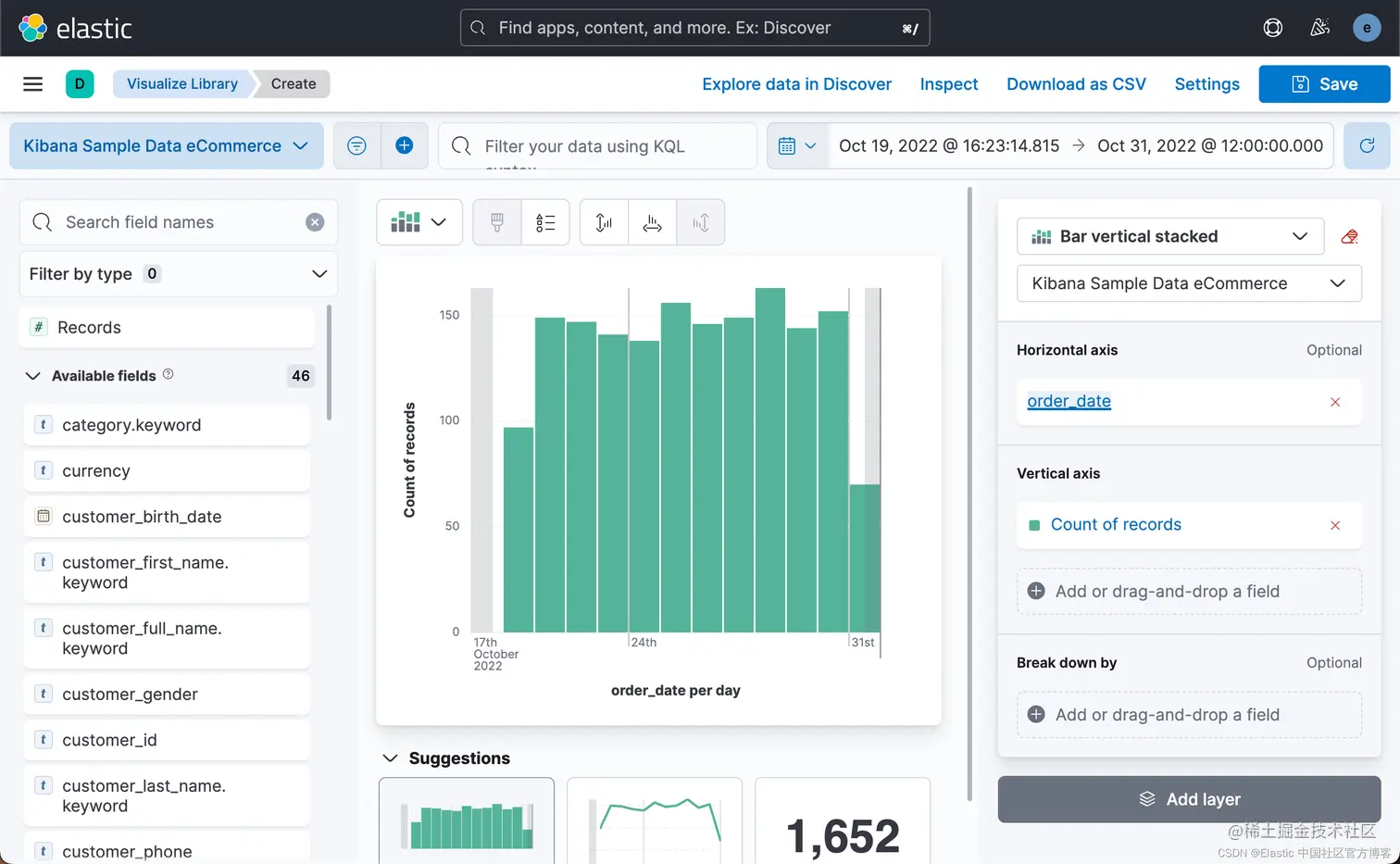1400x864 pixels.
Task: Remove Count of records from Vertical axis
Action: [x=1335, y=525]
